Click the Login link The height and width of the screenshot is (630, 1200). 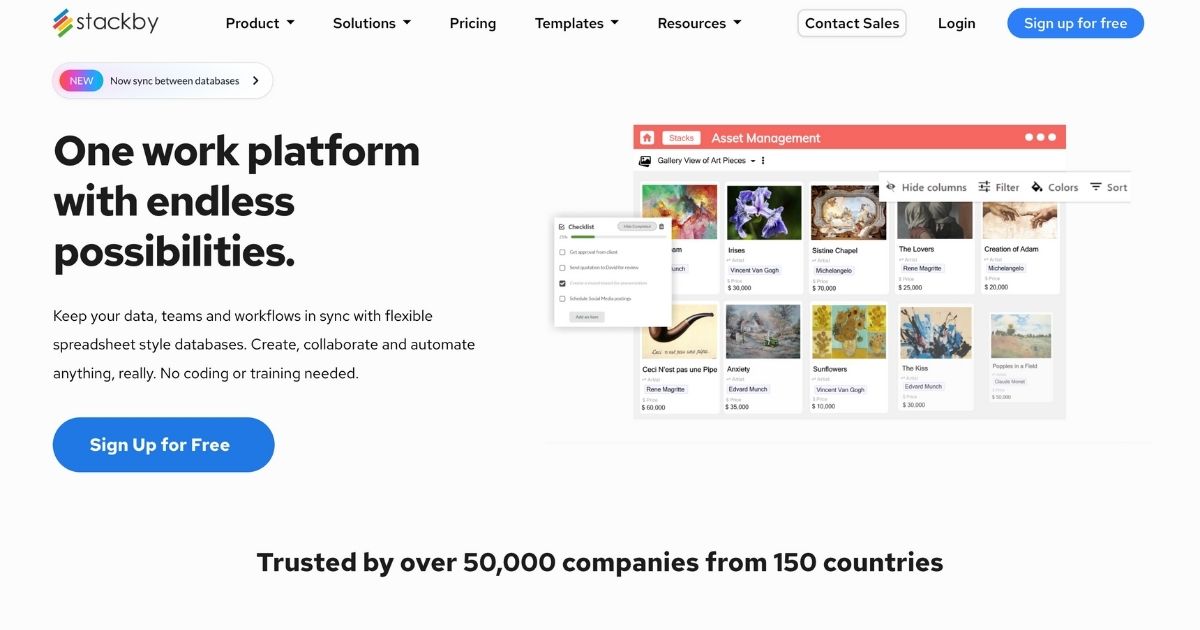[956, 23]
